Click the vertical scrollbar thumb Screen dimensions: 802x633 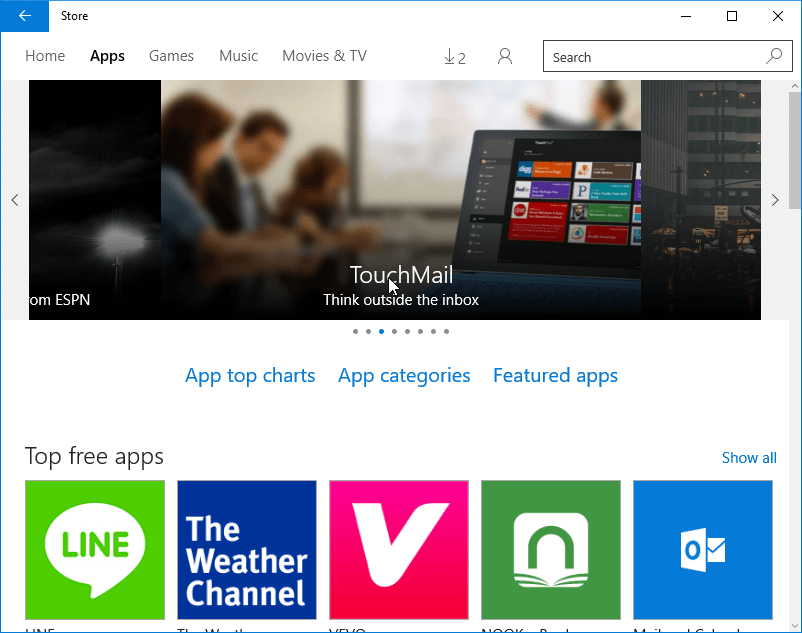pyautogui.click(x=794, y=150)
